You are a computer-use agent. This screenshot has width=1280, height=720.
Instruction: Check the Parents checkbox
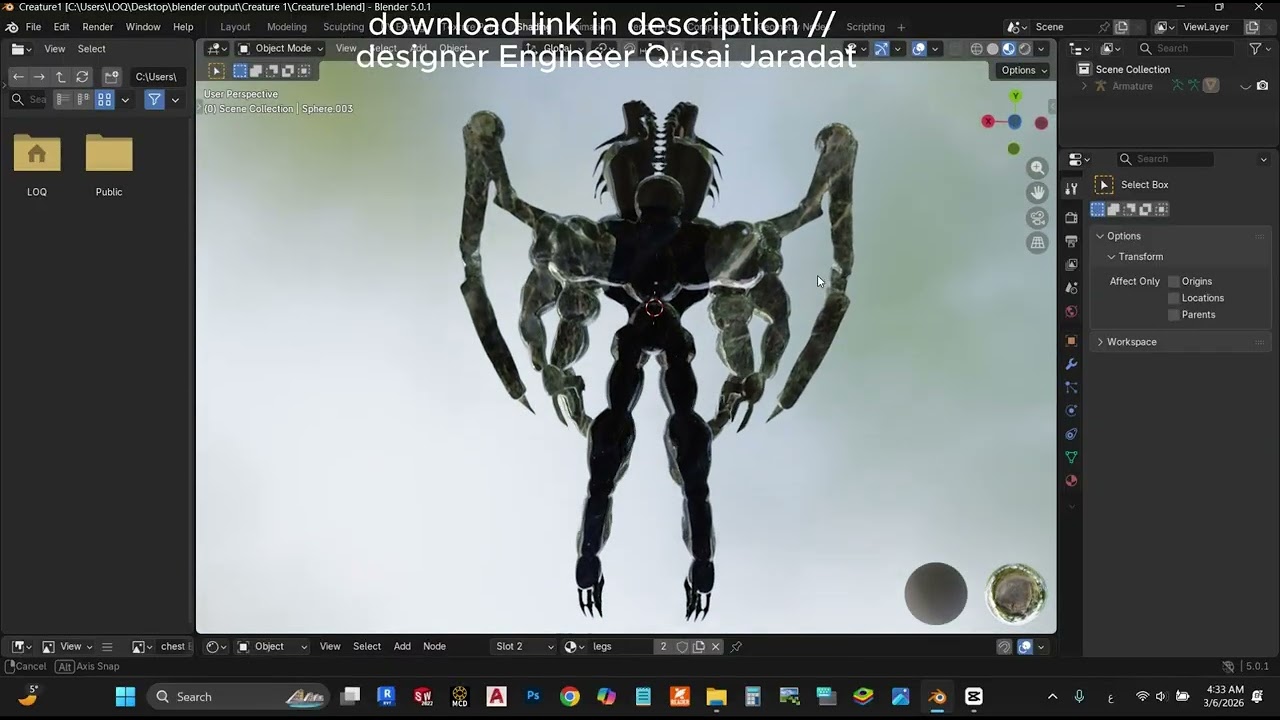(1174, 315)
